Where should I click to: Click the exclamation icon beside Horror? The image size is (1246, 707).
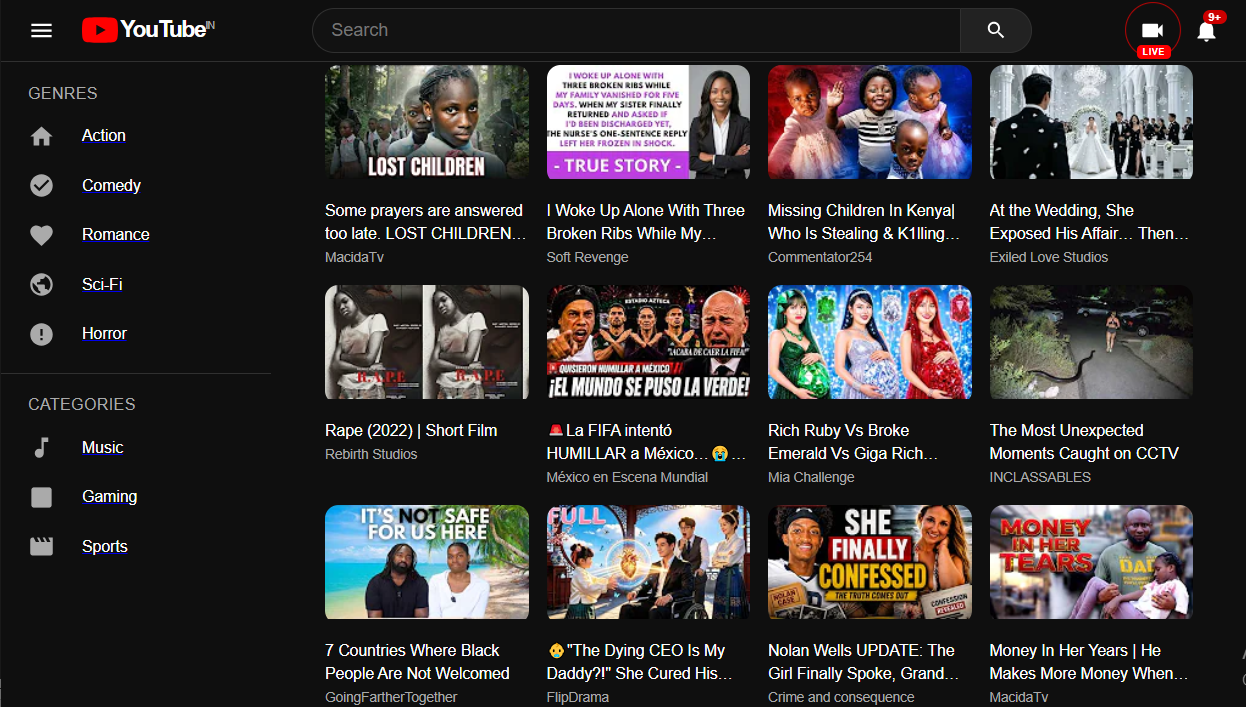pos(41,334)
